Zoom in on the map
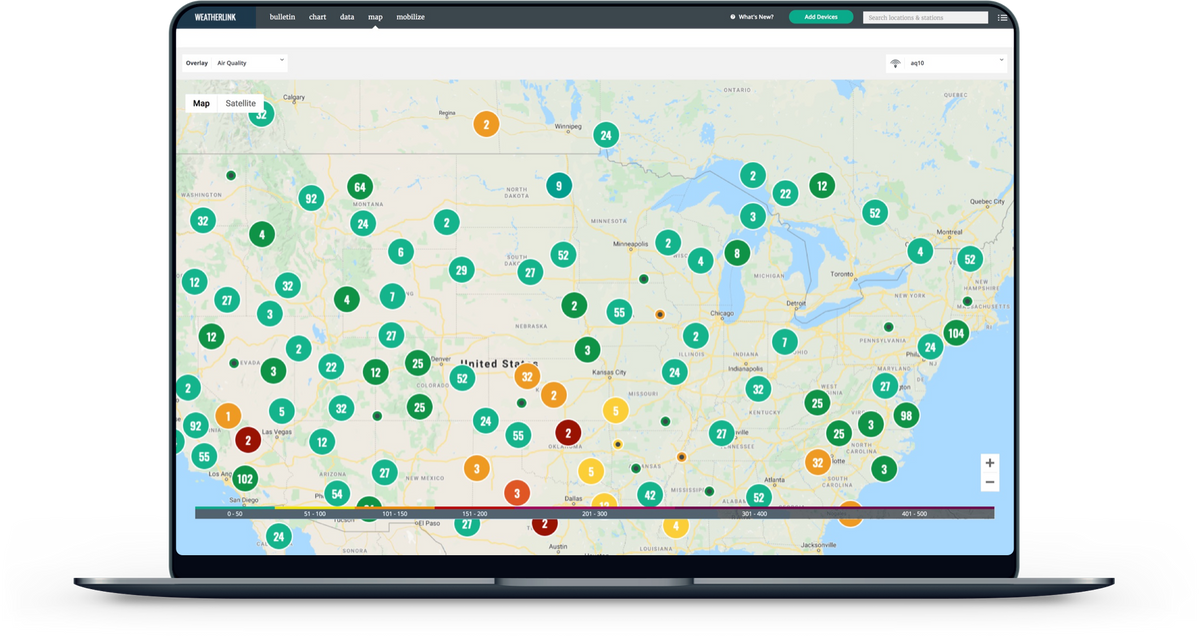 click(x=989, y=463)
